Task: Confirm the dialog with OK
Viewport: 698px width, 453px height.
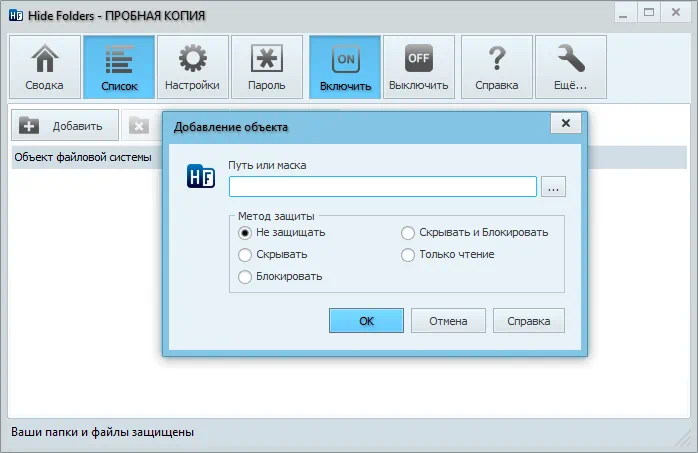Action: click(x=366, y=321)
